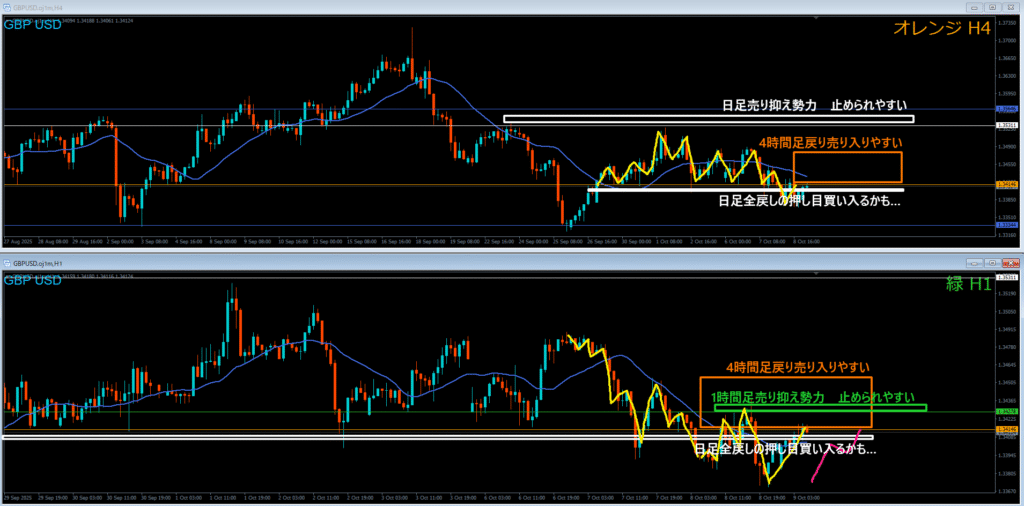Click '9 Oct 03:00' on the H1 time axis
Viewport: 1024px width, 506px height.
coord(807,498)
